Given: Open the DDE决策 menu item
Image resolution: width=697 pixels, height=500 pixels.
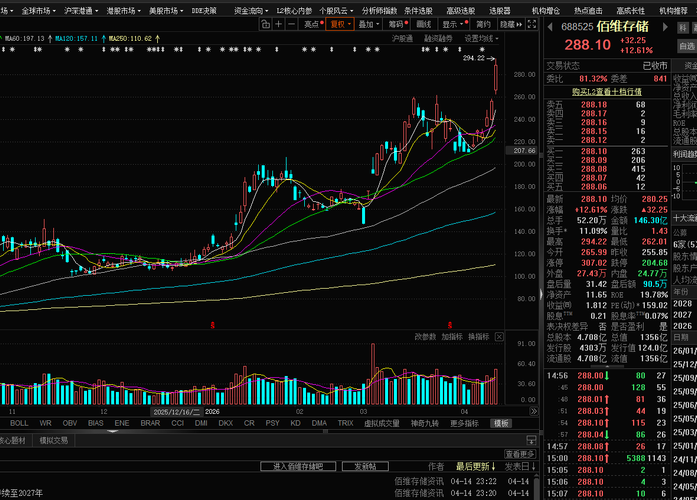Looking at the screenshot, I should click(x=204, y=11).
